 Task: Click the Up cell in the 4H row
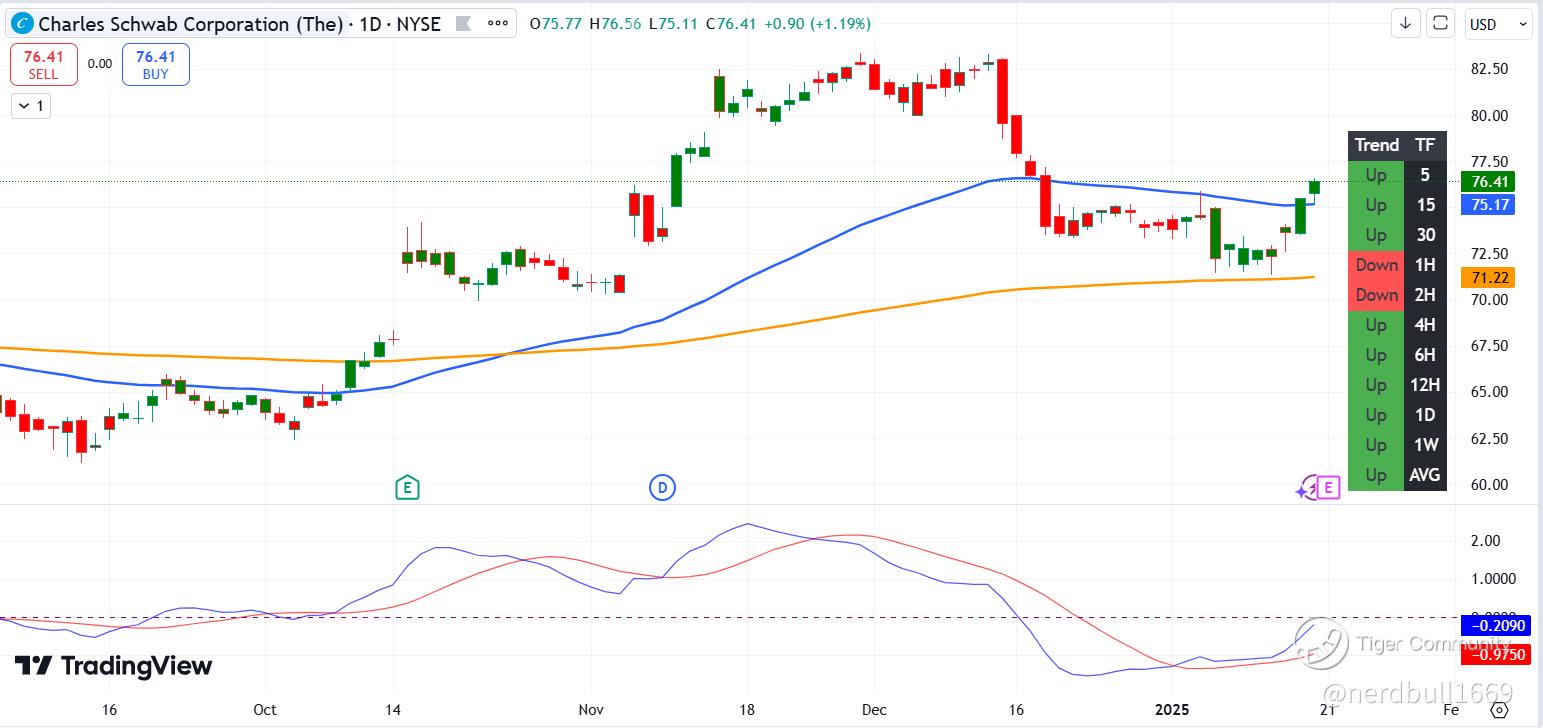1376,325
